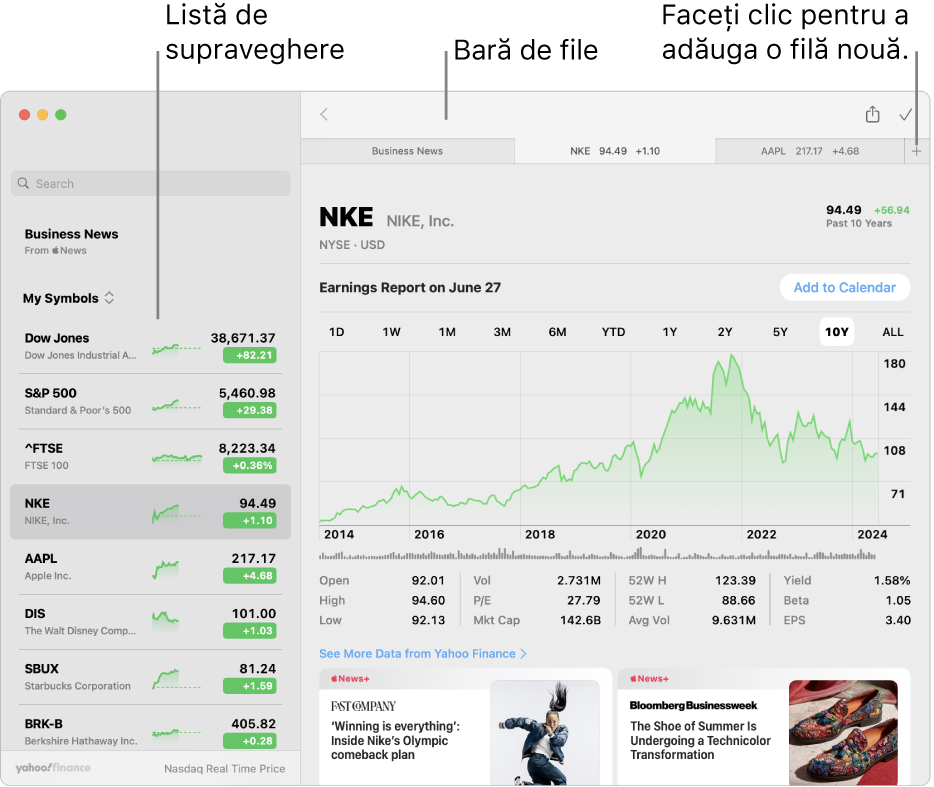Toggle S&P 500 change badge +29.38
Screen dimensions: 934x787
[250, 410]
